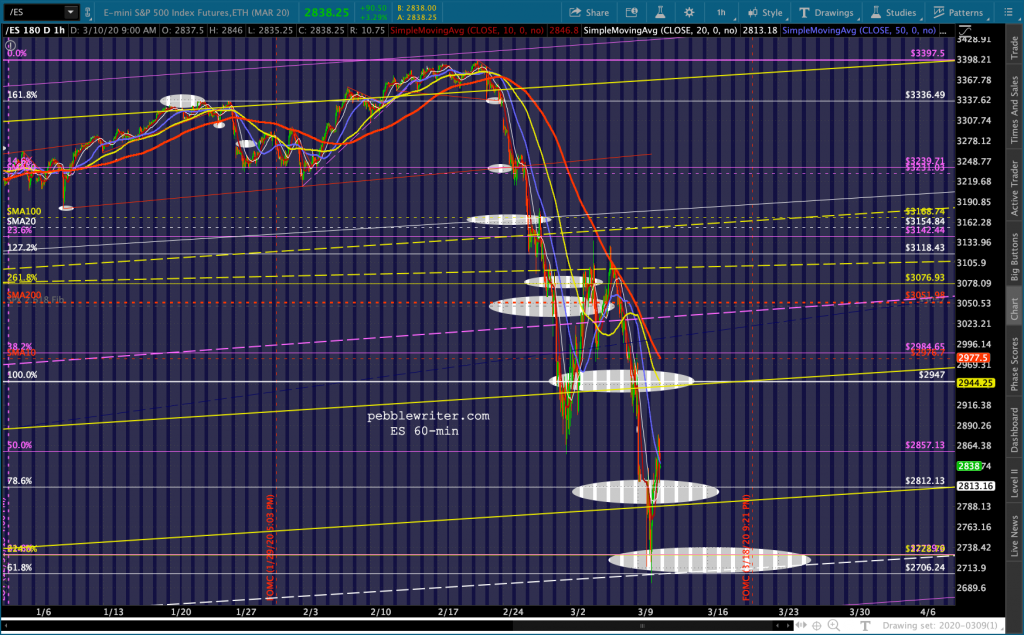Open the Drawing set: 2020-0309(1) selector
The image size is (1024, 635).
pos(938,625)
